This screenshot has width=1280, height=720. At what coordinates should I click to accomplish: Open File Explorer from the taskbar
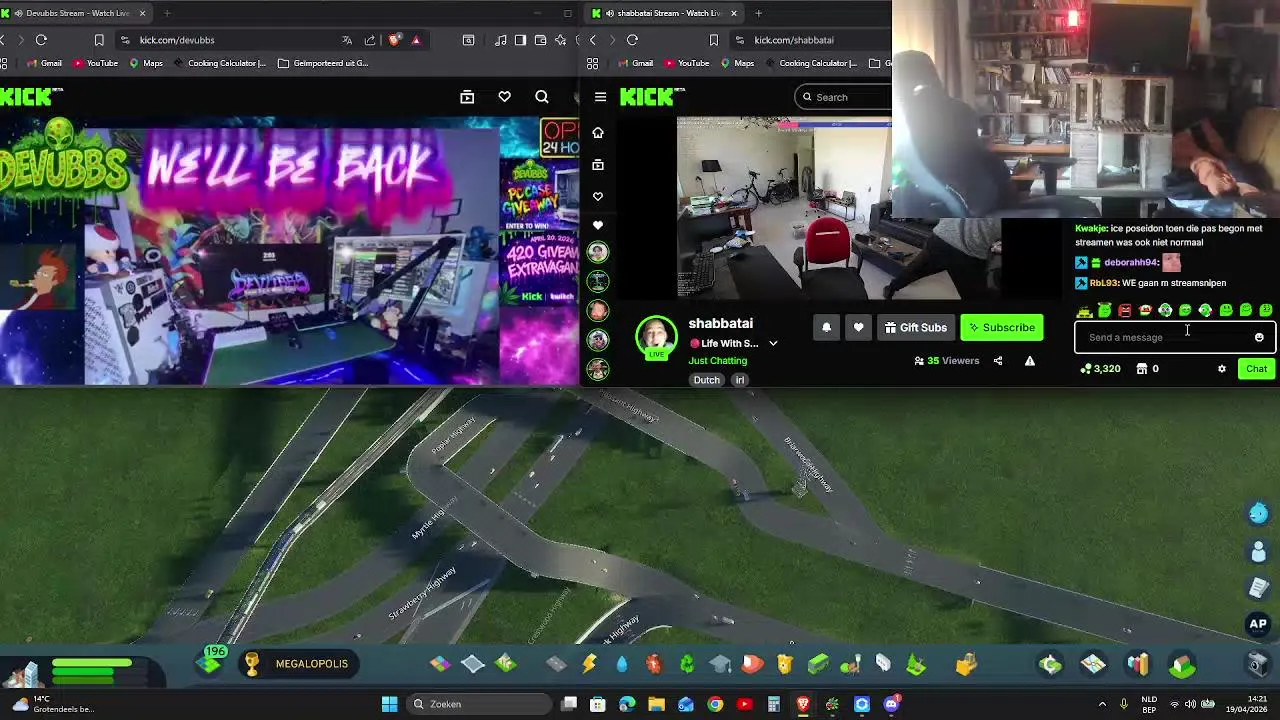tap(656, 704)
